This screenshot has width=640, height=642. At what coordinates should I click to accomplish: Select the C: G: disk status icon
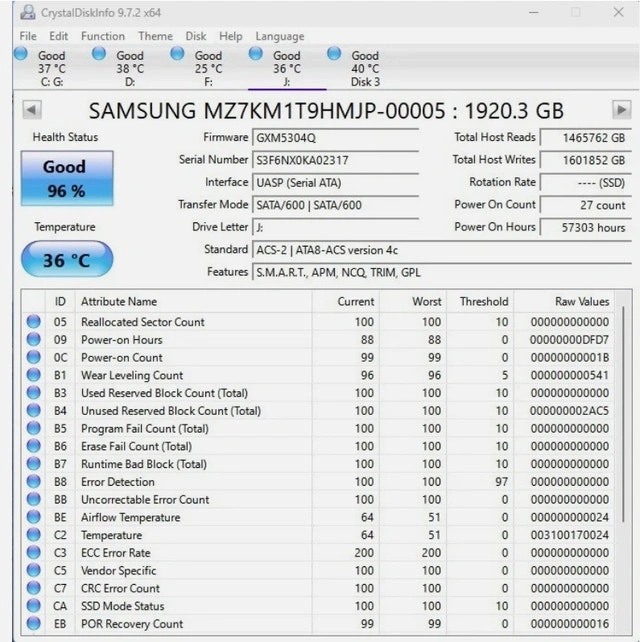tap(21, 54)
